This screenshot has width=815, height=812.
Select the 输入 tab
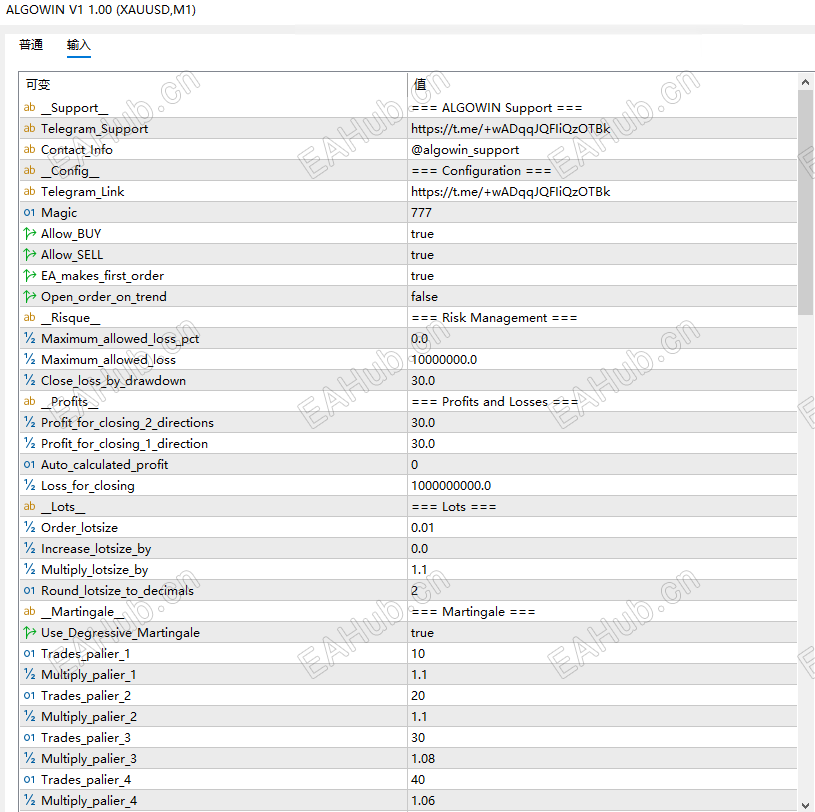coord(78,45)
